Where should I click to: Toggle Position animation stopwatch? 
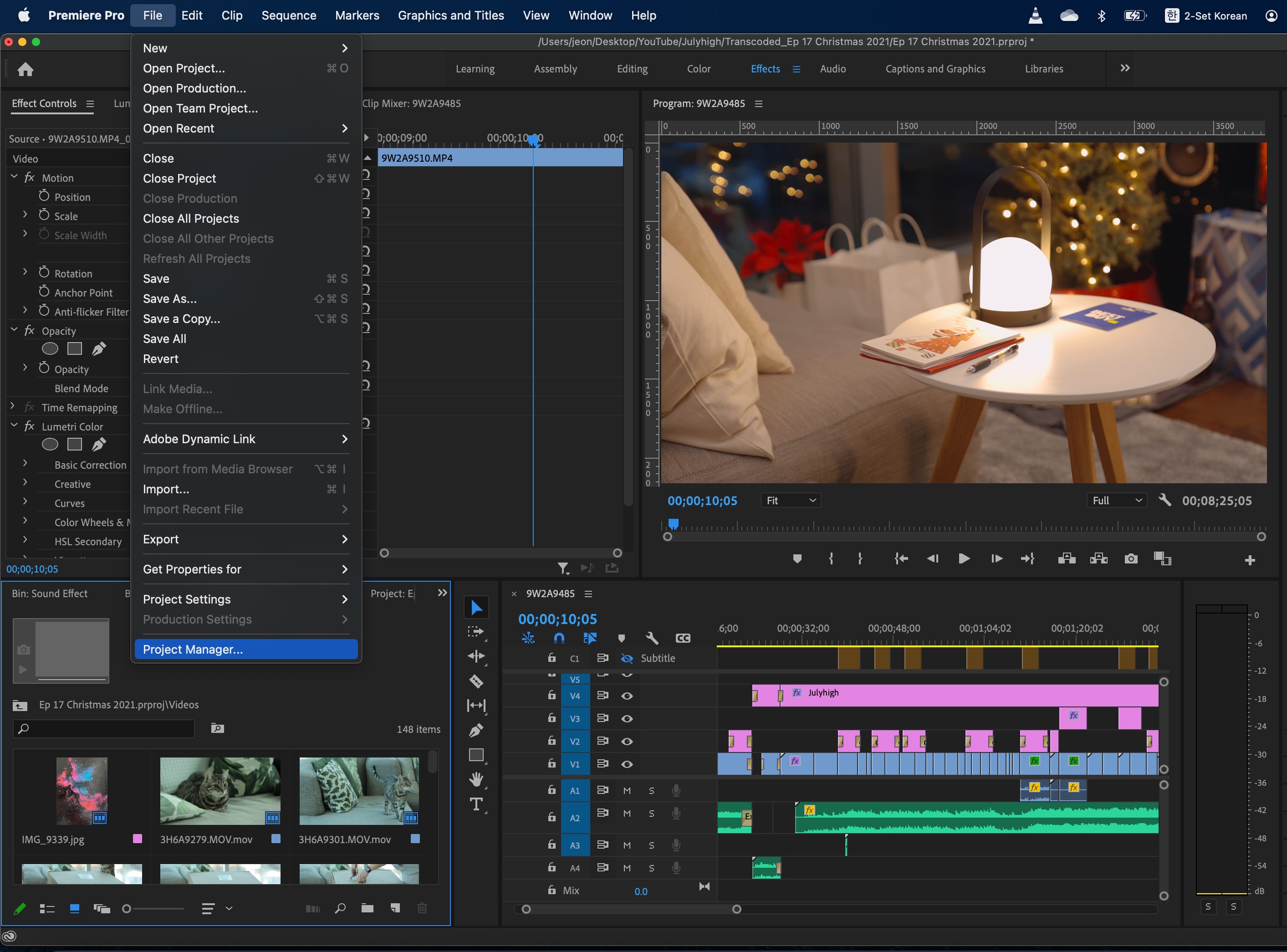(x=44, y=196)
